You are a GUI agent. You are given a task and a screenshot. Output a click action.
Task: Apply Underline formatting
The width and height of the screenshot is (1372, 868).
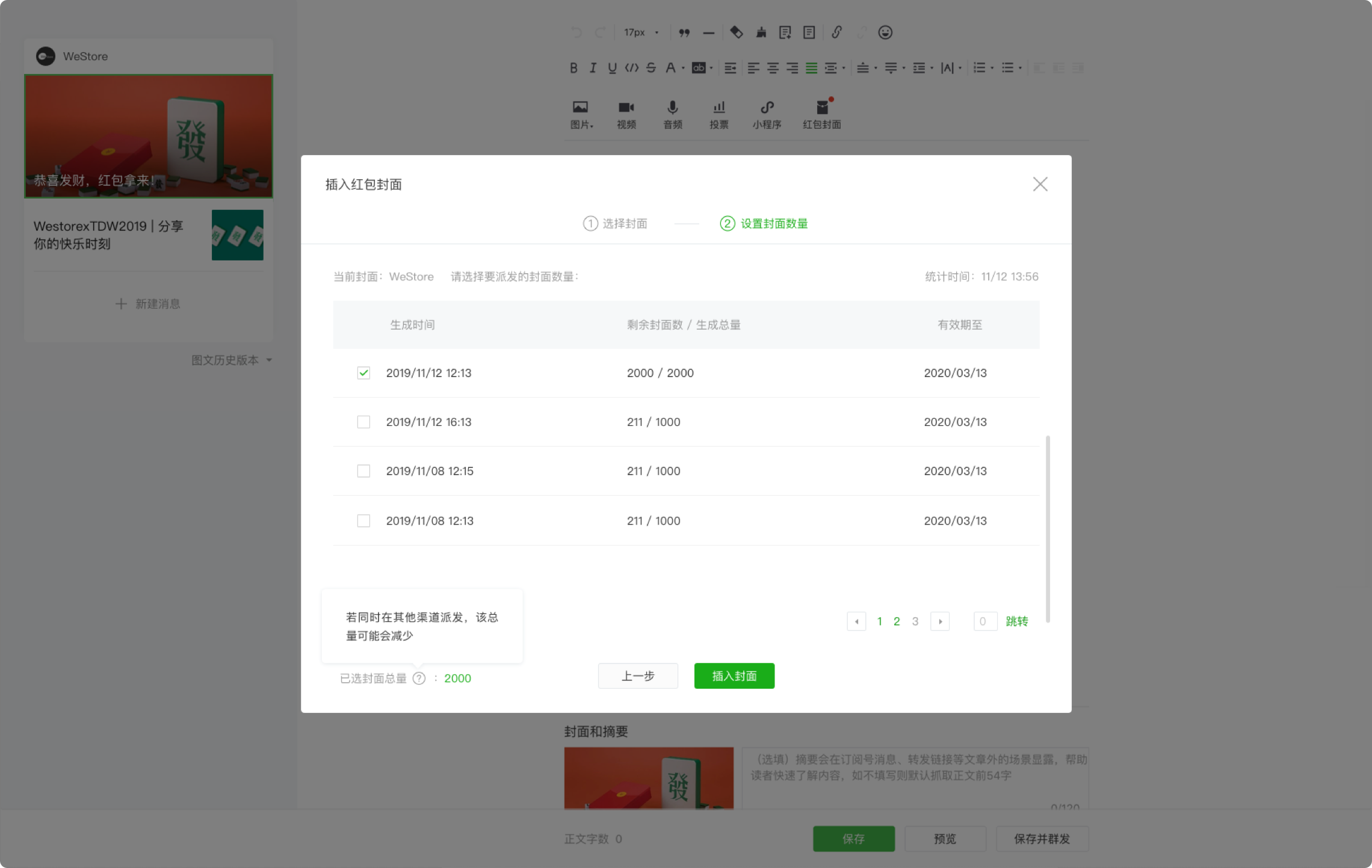[x=612, y=68]
